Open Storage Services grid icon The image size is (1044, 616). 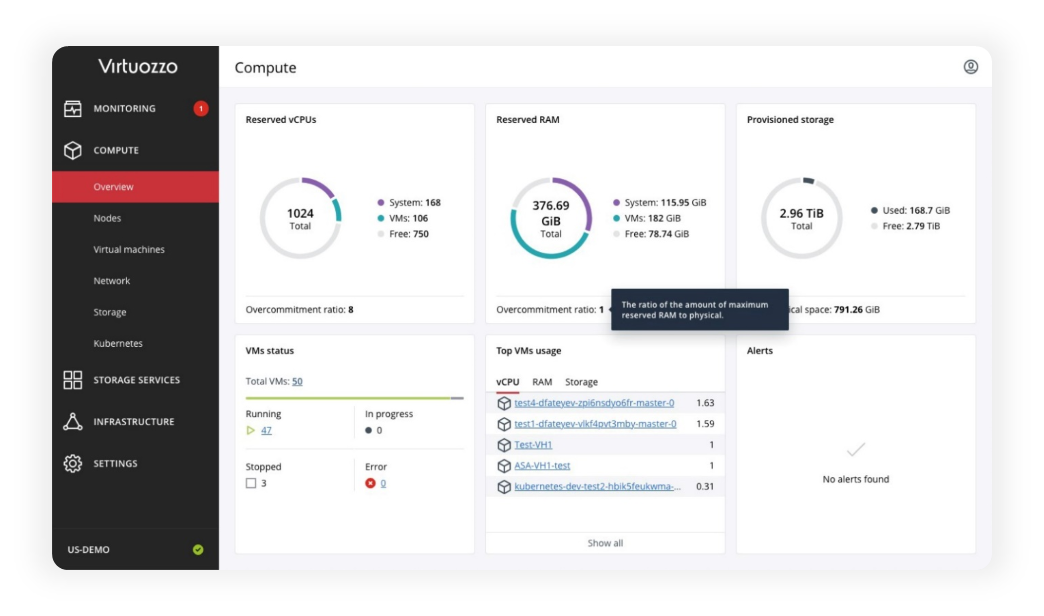pos(73,380)
